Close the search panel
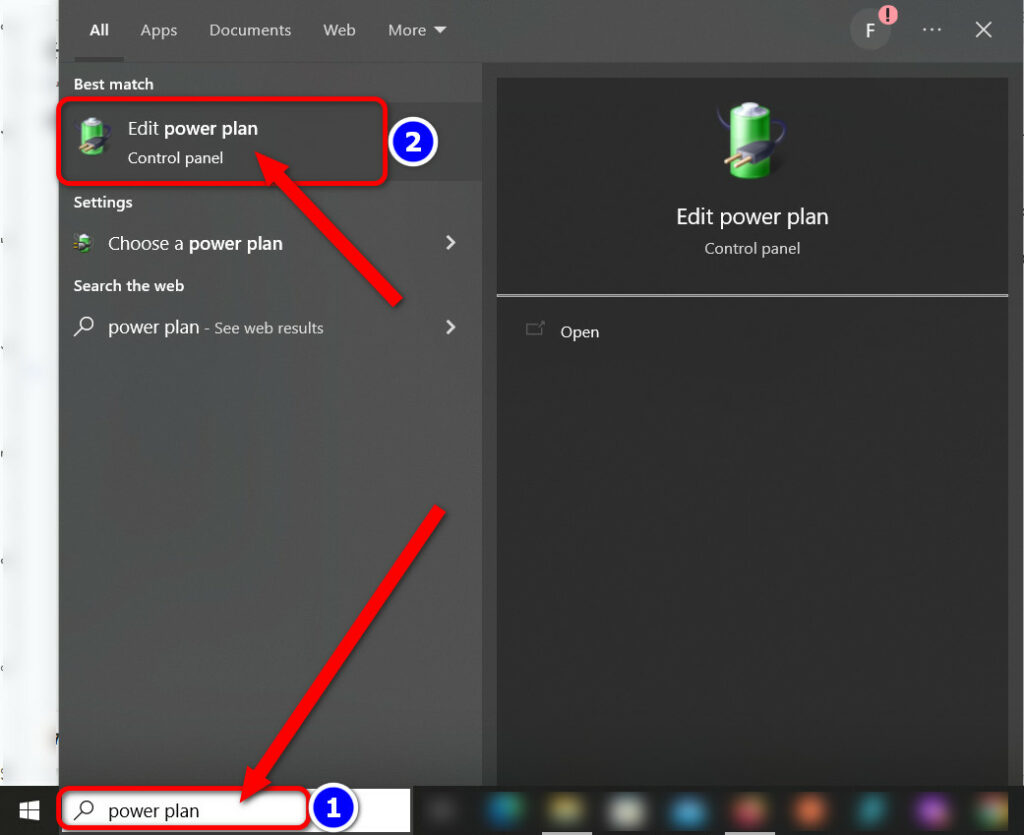 (983, 29)
